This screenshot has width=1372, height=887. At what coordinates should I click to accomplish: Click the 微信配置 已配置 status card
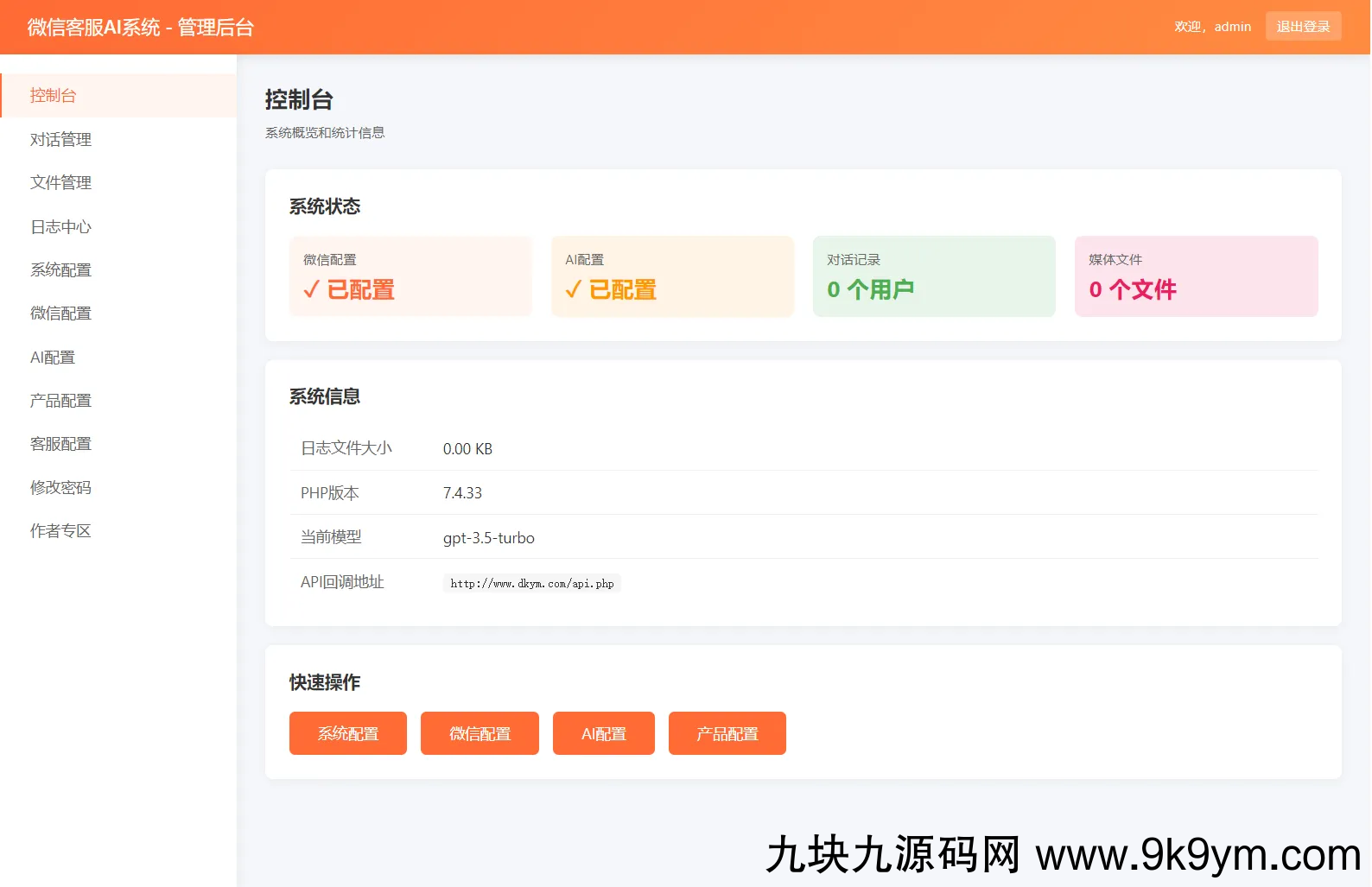pyautogui.click(x=410, y=276)
